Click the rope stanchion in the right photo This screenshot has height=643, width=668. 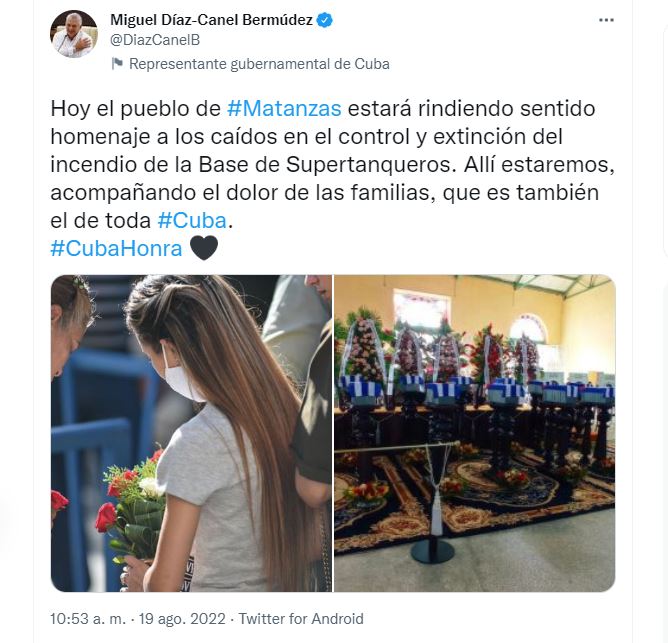point(434,503)
